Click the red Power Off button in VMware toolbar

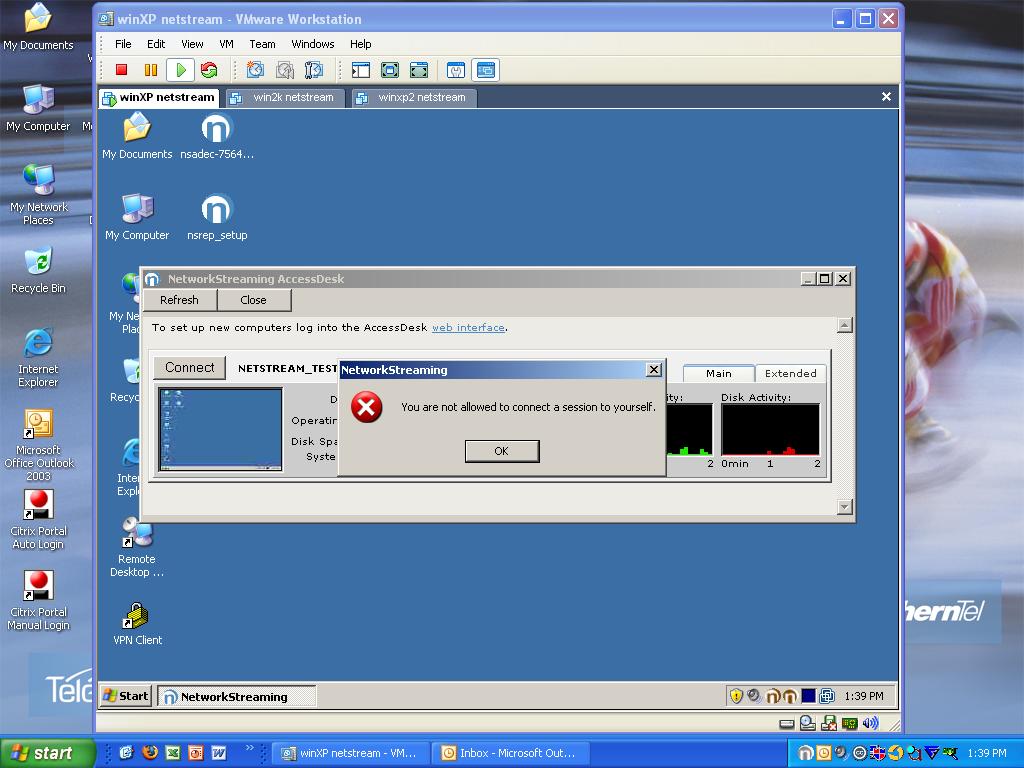(x=121, y=70)
